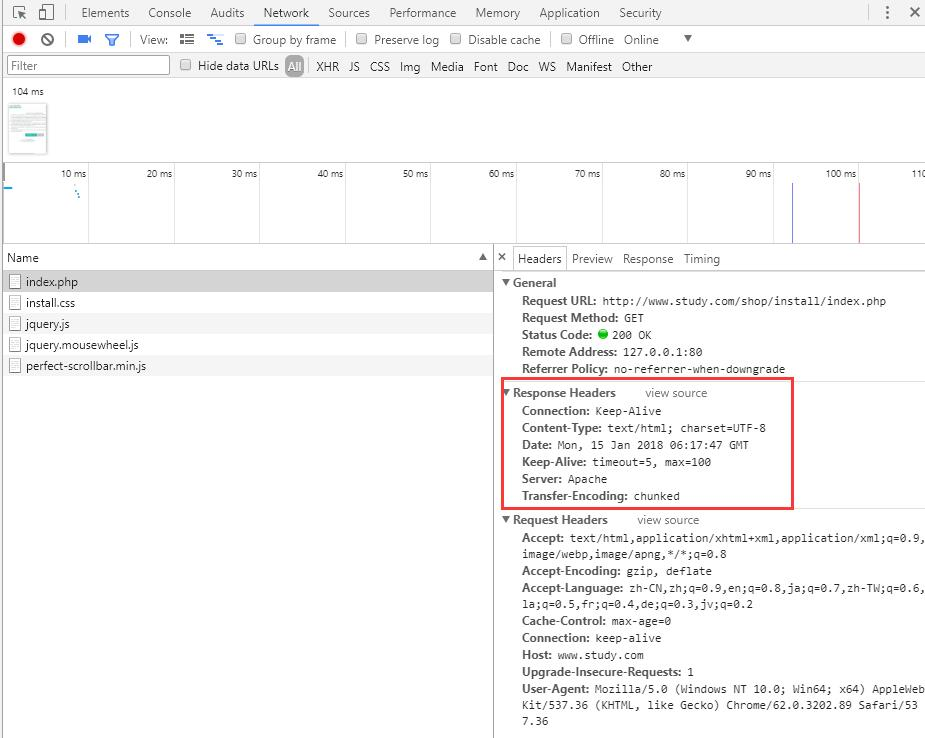Open the Timing detail tab
Image resolution: width=925 pixels, height=738 pixels.
point(701,258)
